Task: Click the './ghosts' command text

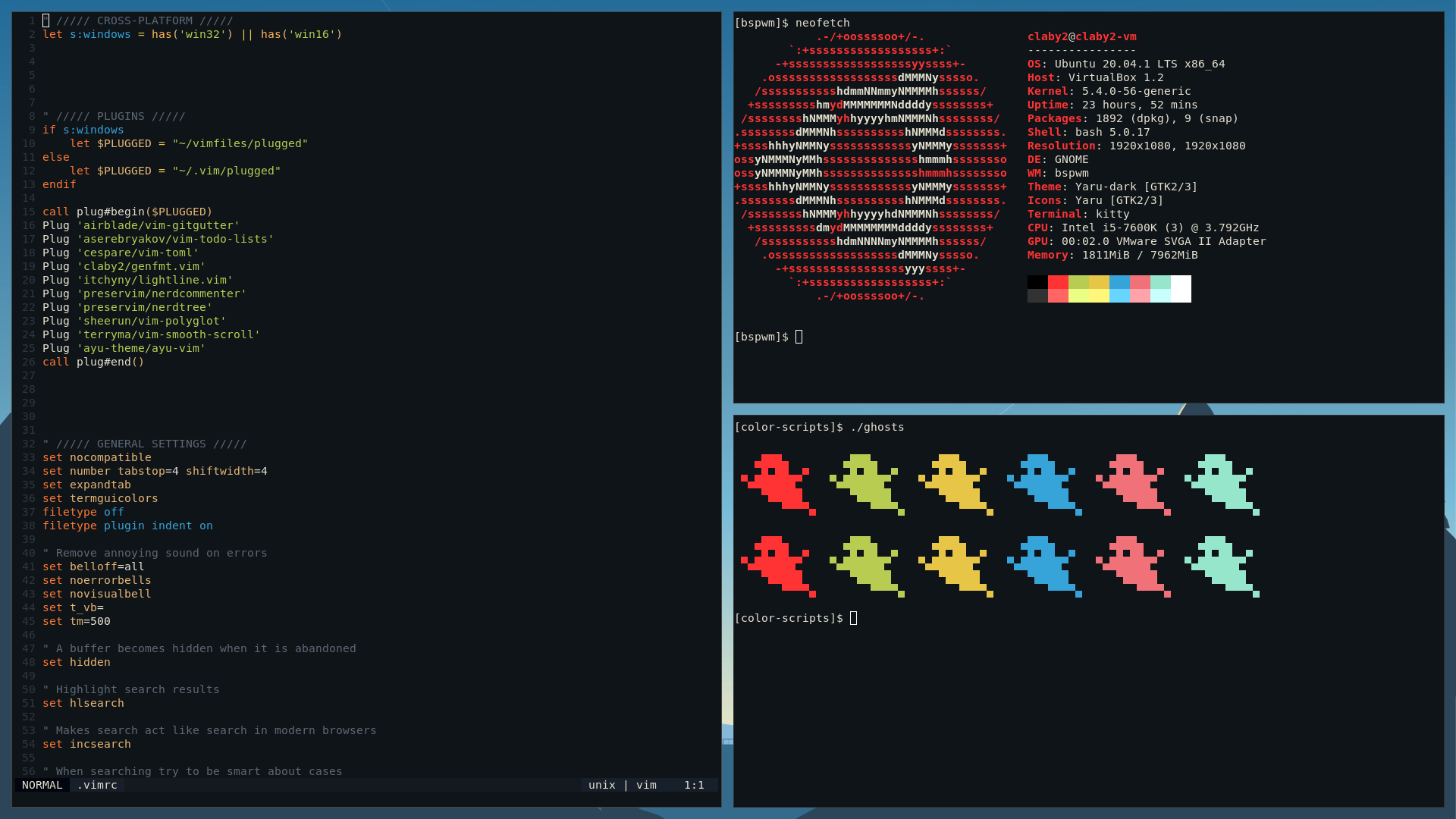Action: (877, 427)
